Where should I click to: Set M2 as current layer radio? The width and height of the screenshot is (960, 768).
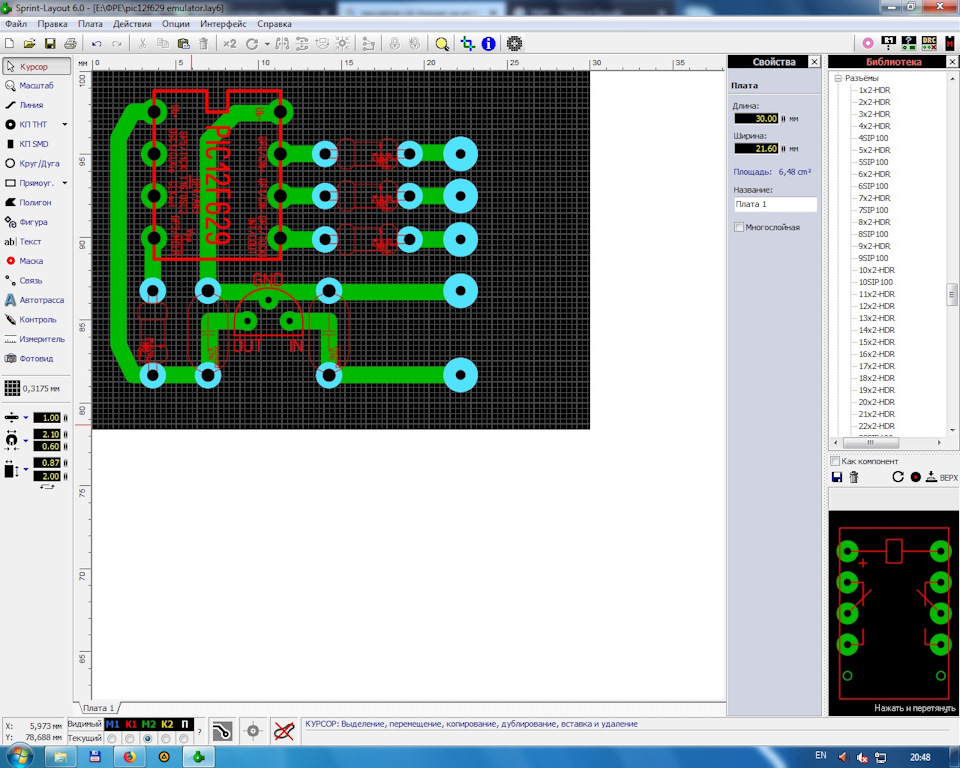click(148, 739)
